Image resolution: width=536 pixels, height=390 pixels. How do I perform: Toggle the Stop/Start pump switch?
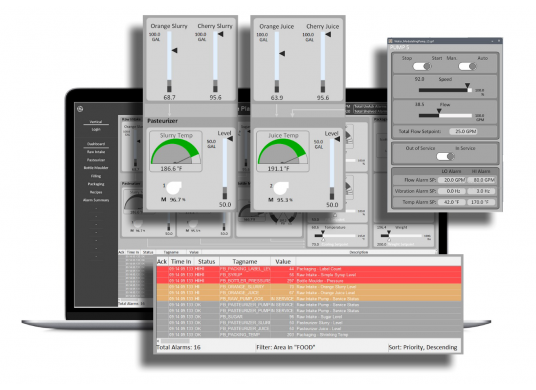[422, 66]
